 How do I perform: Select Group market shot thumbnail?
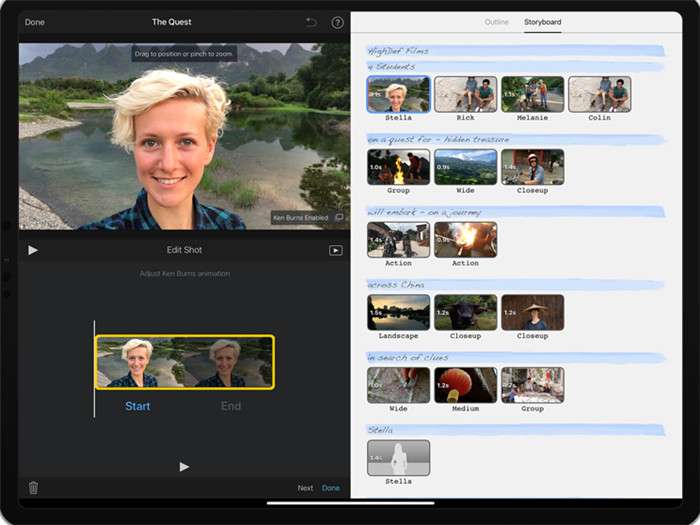(532, 385)
